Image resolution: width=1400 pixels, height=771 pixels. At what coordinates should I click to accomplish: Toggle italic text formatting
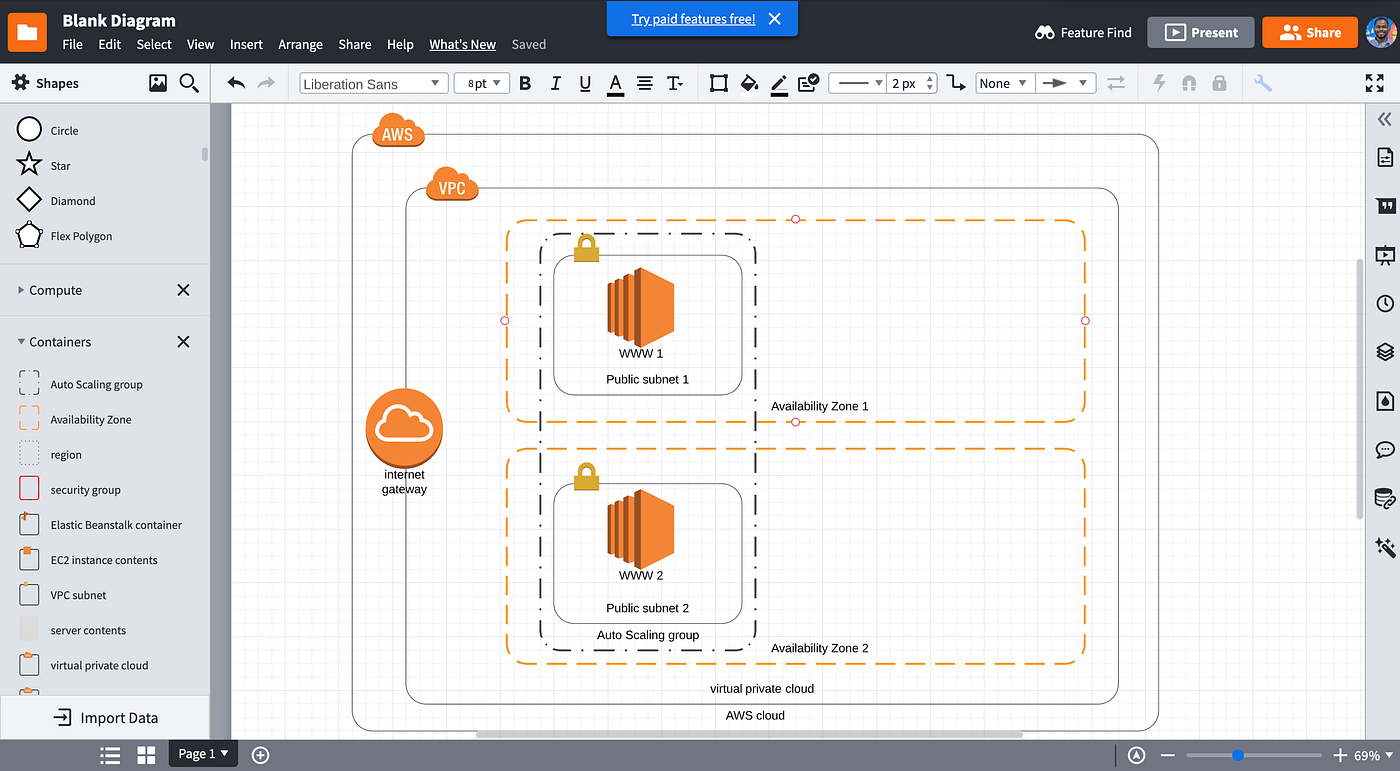(555, 83)
